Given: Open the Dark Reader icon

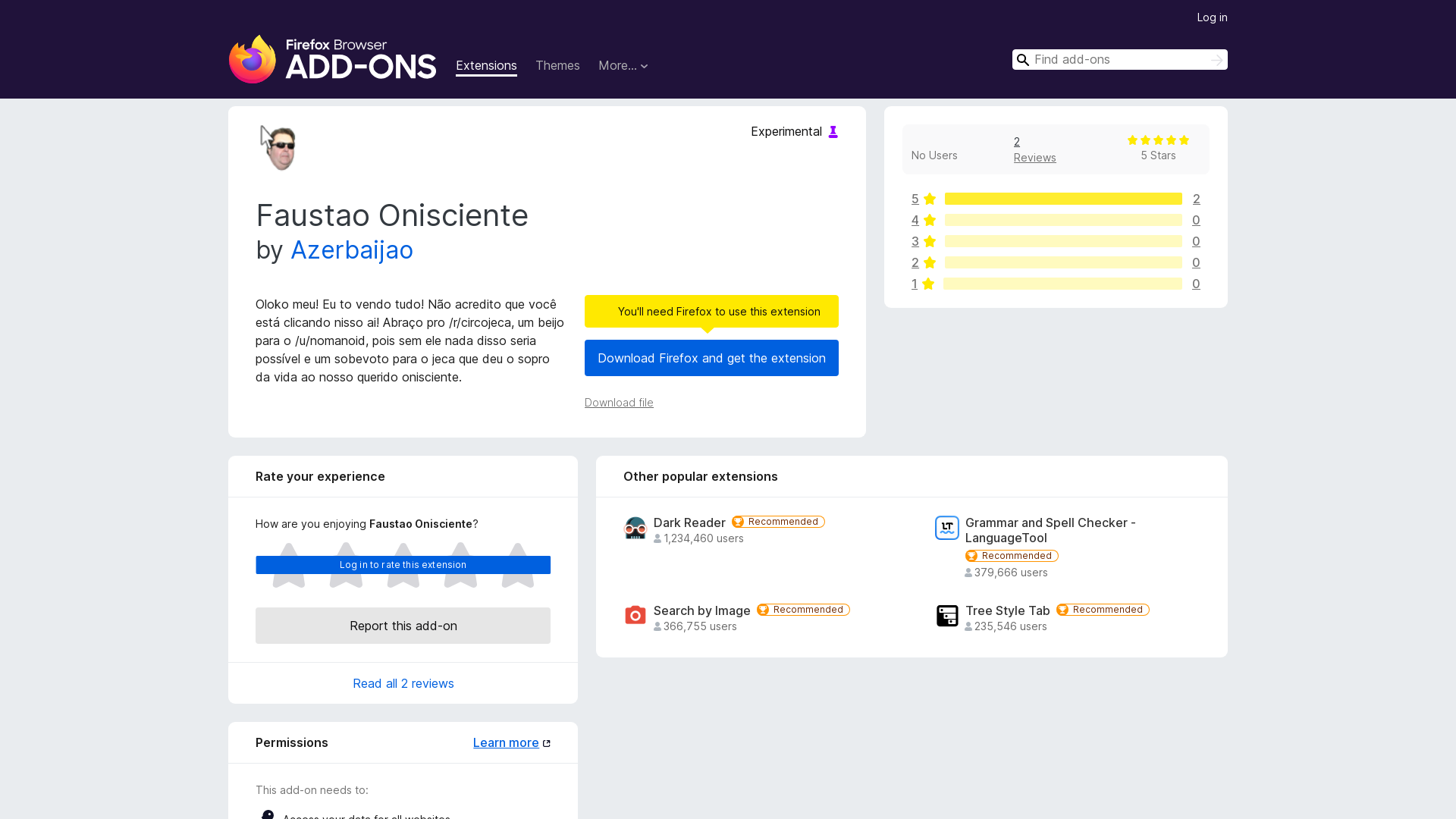Looking at the screenshot, I should 635,528.
